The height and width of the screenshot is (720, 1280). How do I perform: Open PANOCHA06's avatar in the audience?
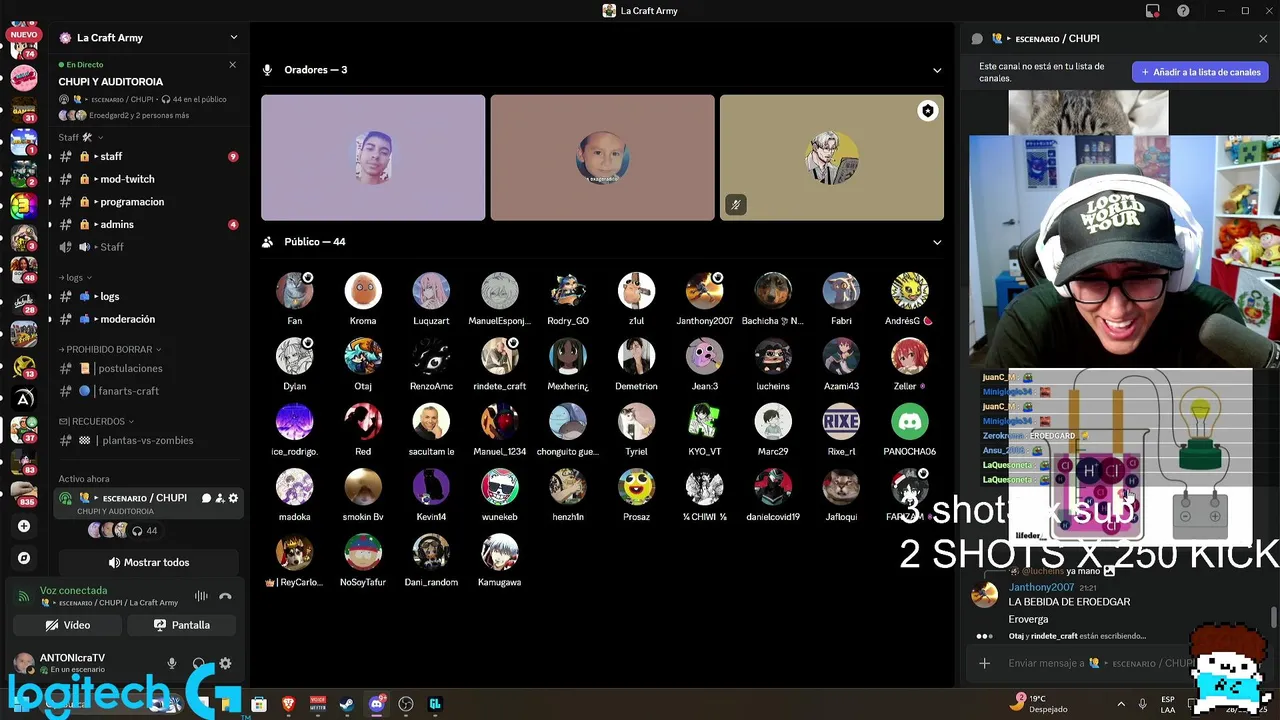click(x=909, y=422)
